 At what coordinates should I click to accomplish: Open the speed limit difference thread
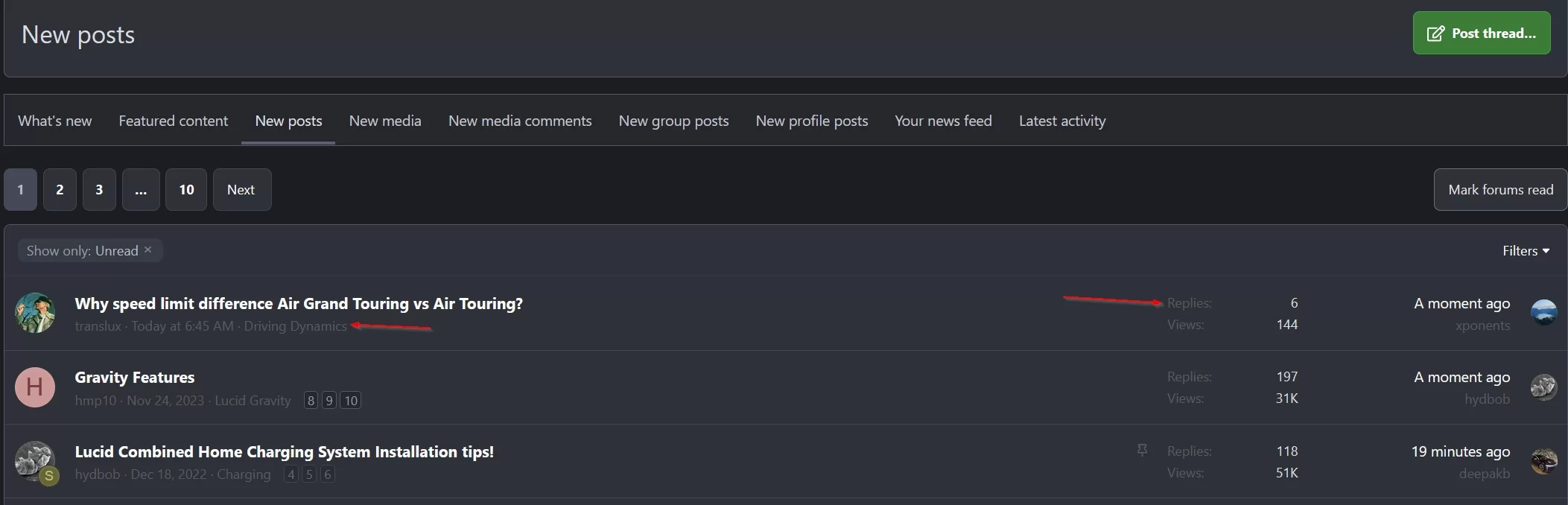pos(299,303)
